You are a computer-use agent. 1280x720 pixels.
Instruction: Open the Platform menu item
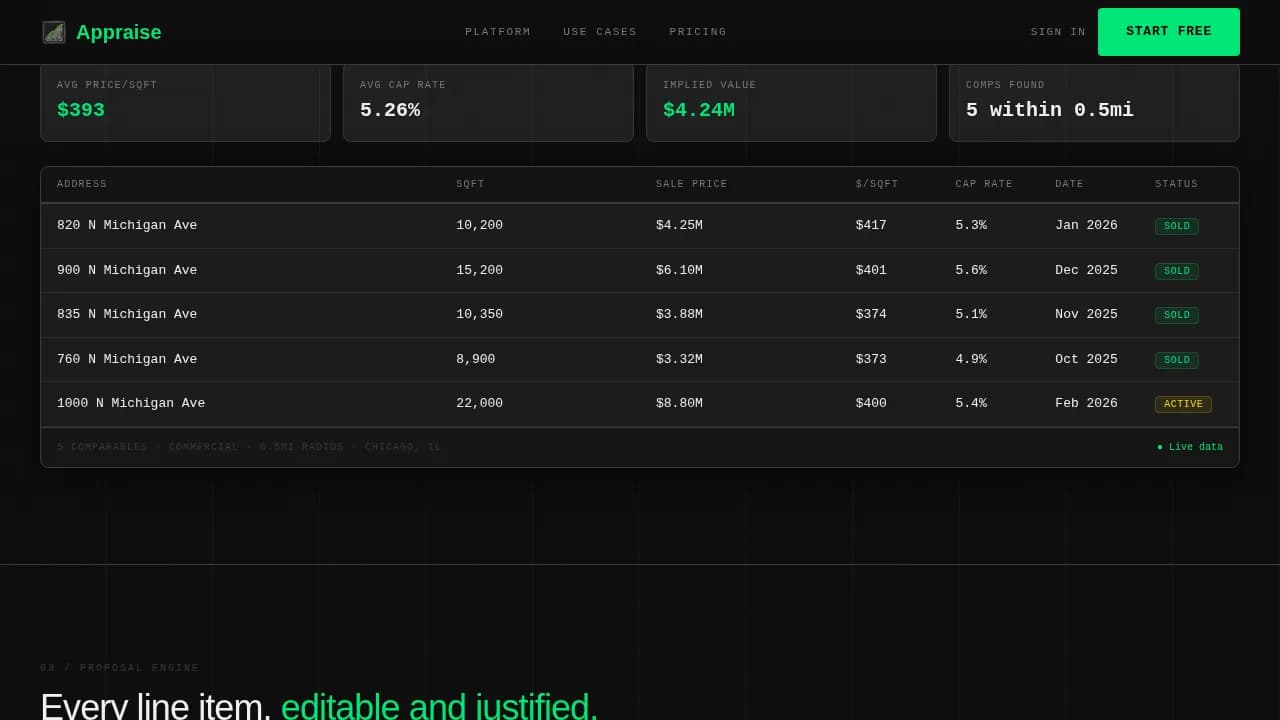[498, 32]
